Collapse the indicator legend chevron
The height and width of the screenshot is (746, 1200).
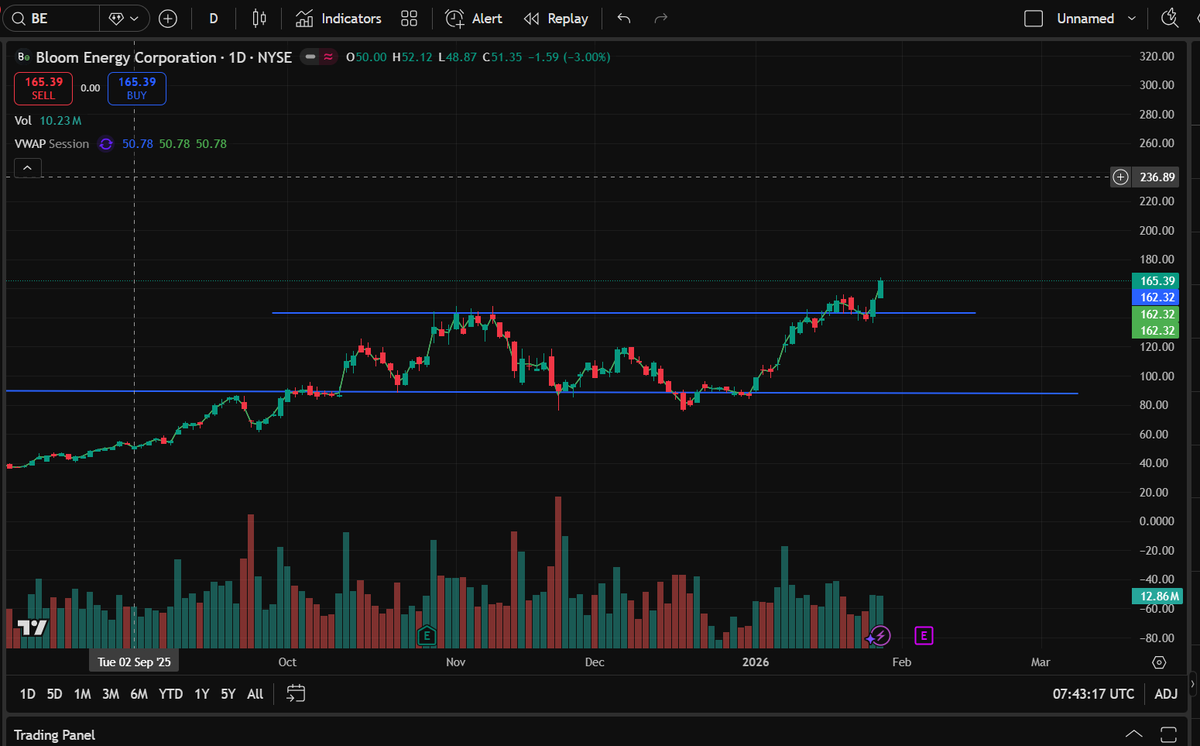tap(28, 168)
